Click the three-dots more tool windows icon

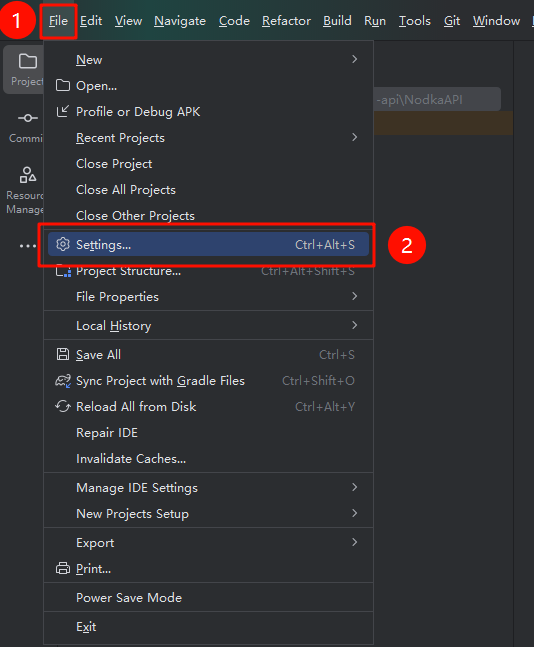tap(27, 246)
